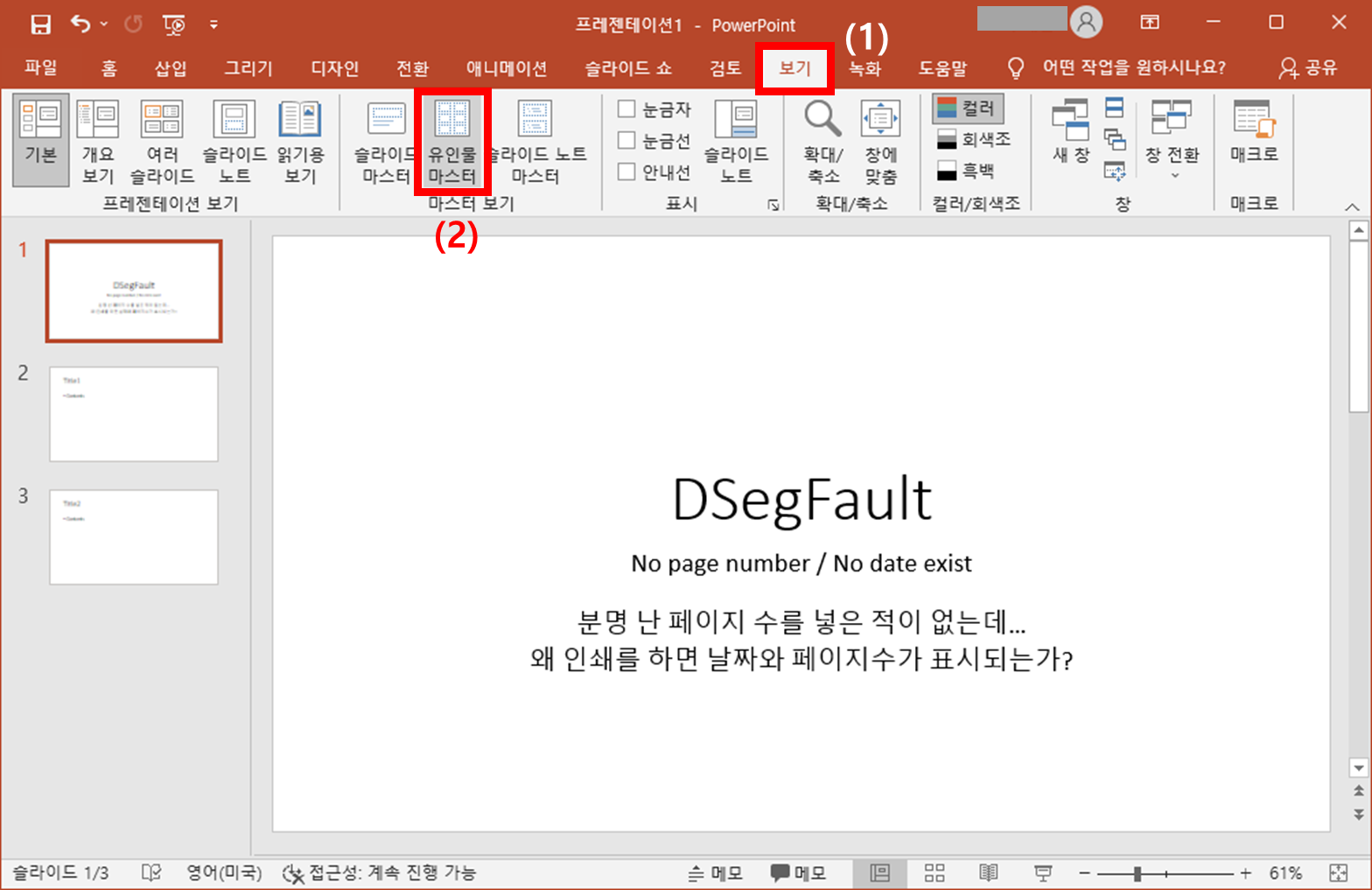Switch to the 홈 tab
This screenshot has height=890, width=1372.
(108, 67)
